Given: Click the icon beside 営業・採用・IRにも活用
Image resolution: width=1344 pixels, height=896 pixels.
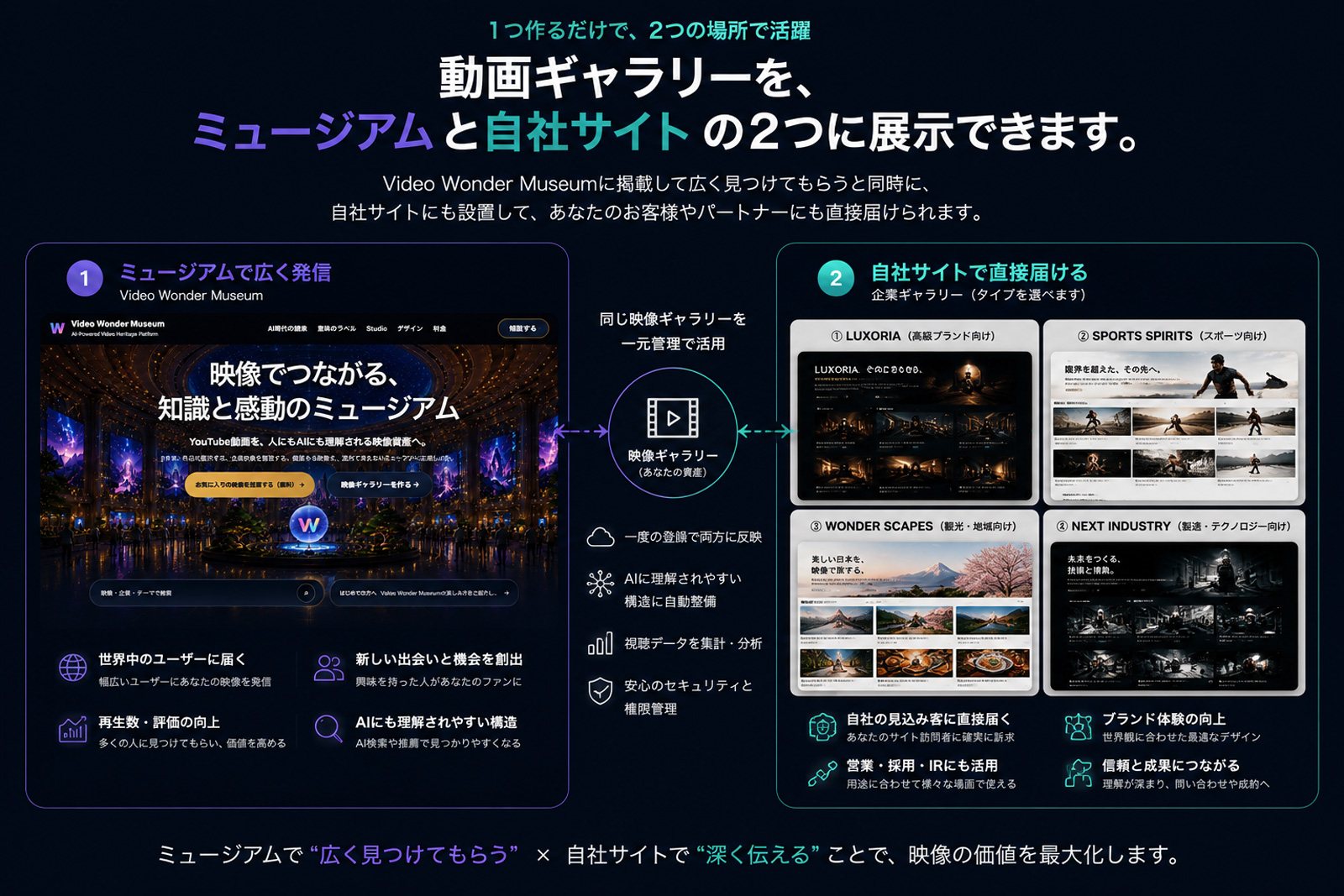Looking at the screenshot, I should click(822, 773).
